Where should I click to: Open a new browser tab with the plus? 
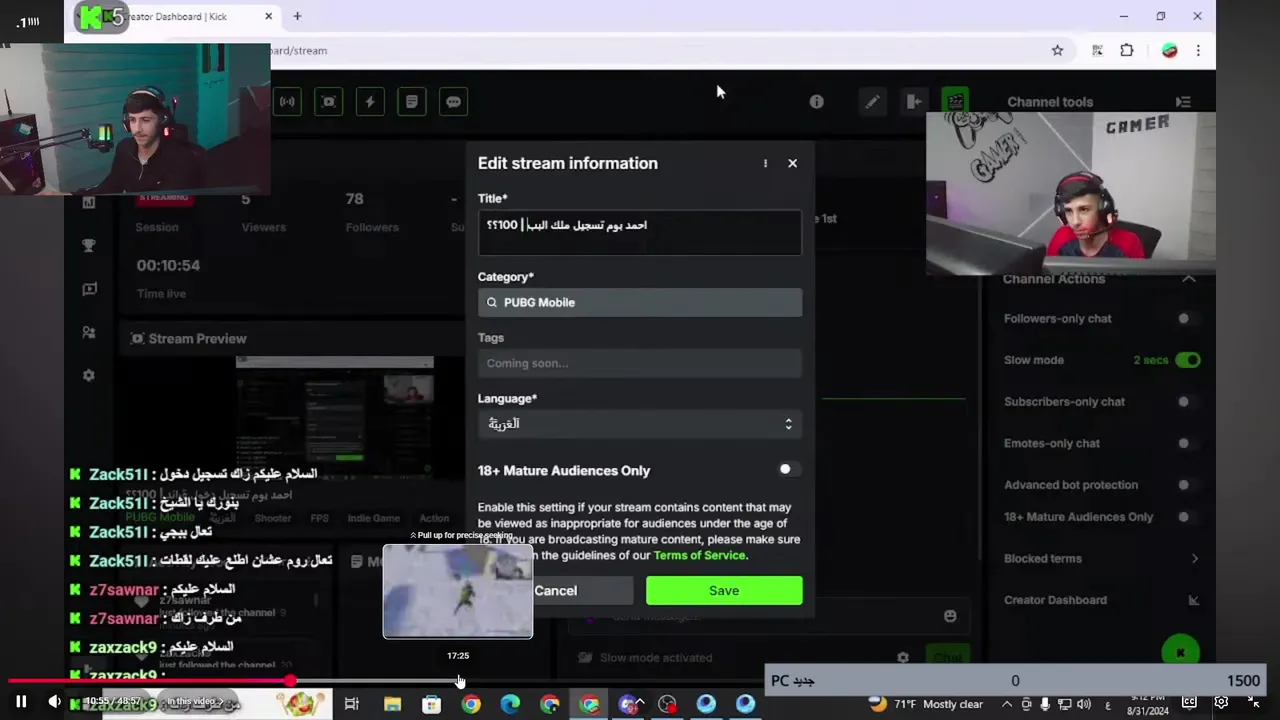click(297, 16)
